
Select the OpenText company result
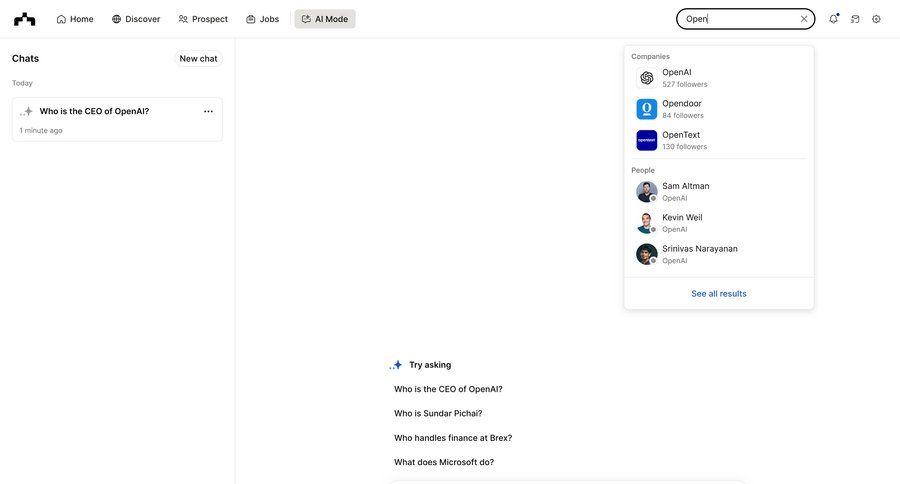[x=719, y=140]
